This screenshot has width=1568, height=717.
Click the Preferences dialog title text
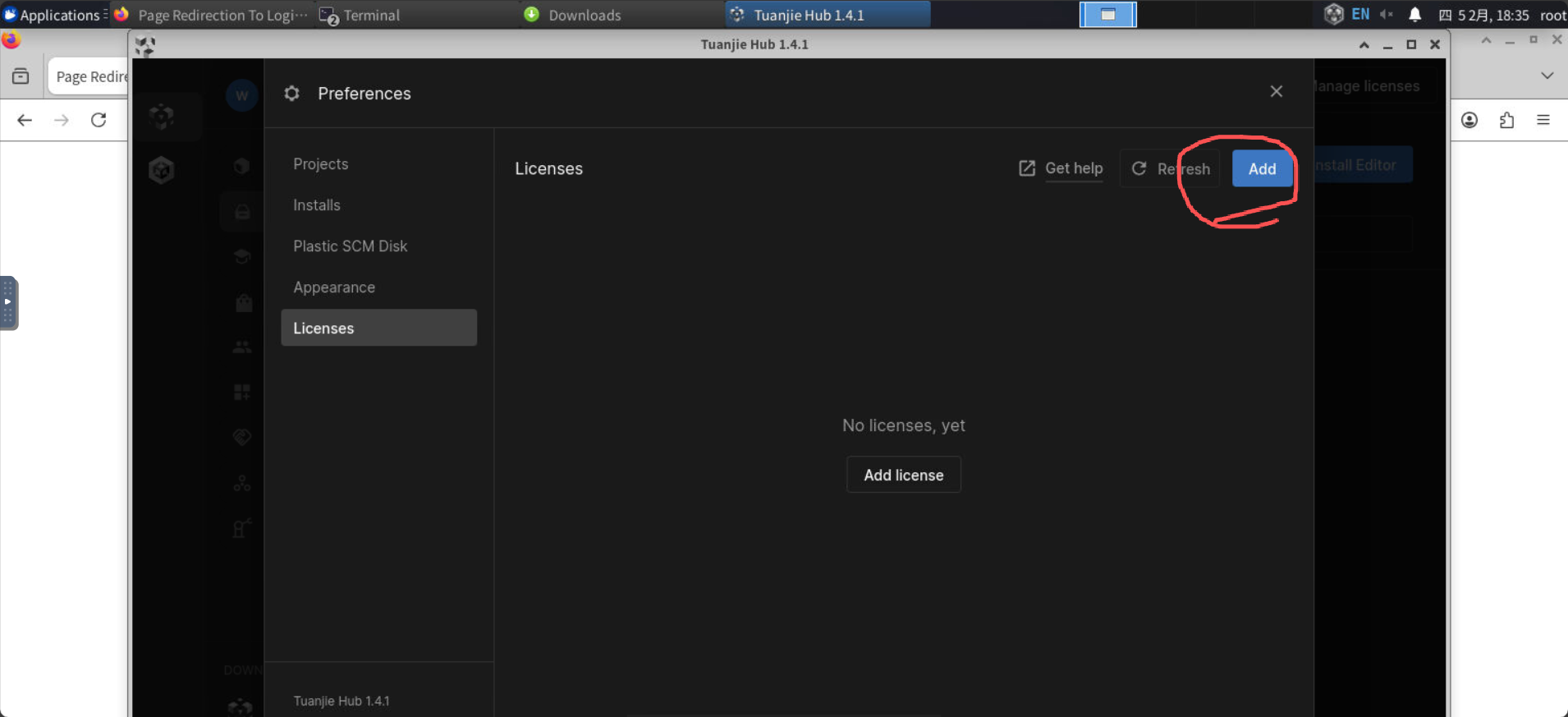tap(364, 94)
